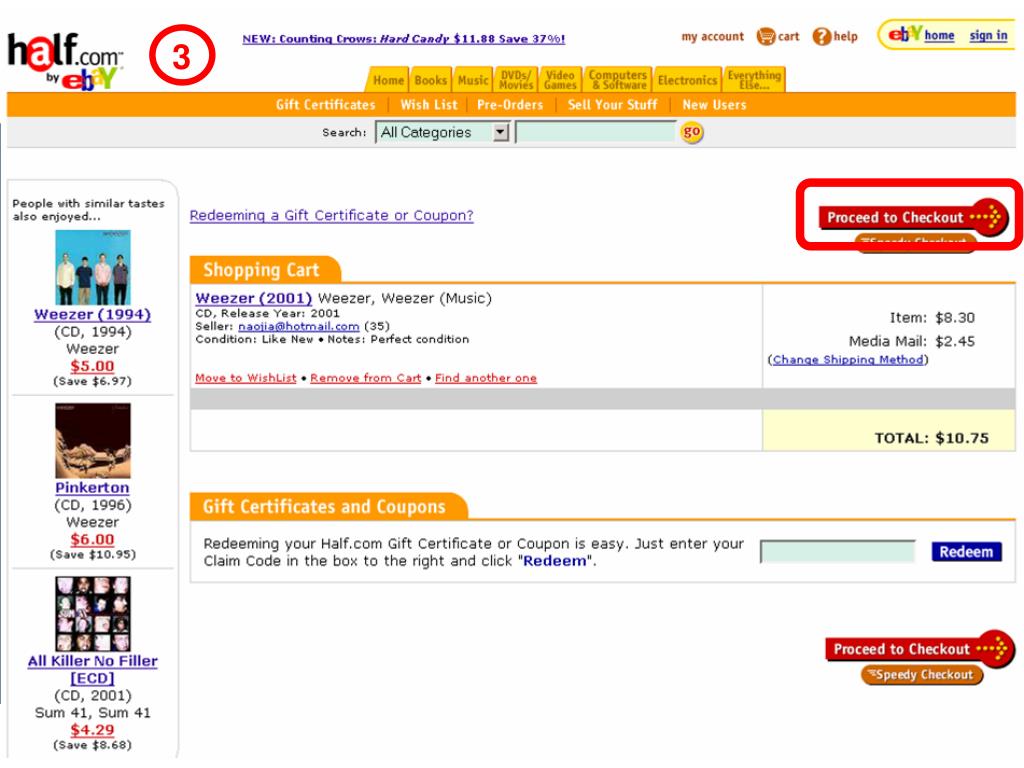Open the Counting Crows Hard Candy promo link
The image size is (1024, 768).
point(404,39)
